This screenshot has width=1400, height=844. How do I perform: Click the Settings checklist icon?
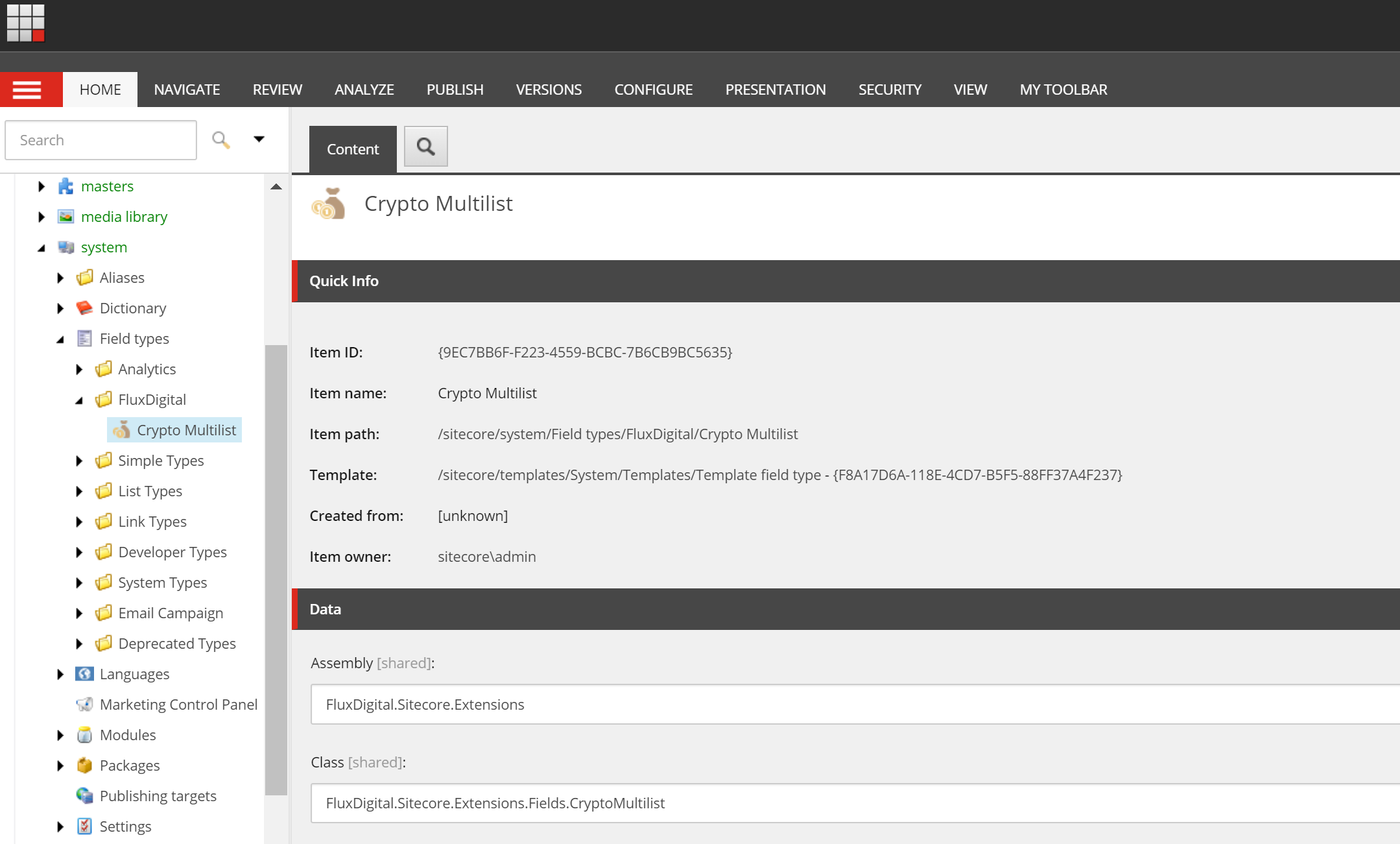85,826
